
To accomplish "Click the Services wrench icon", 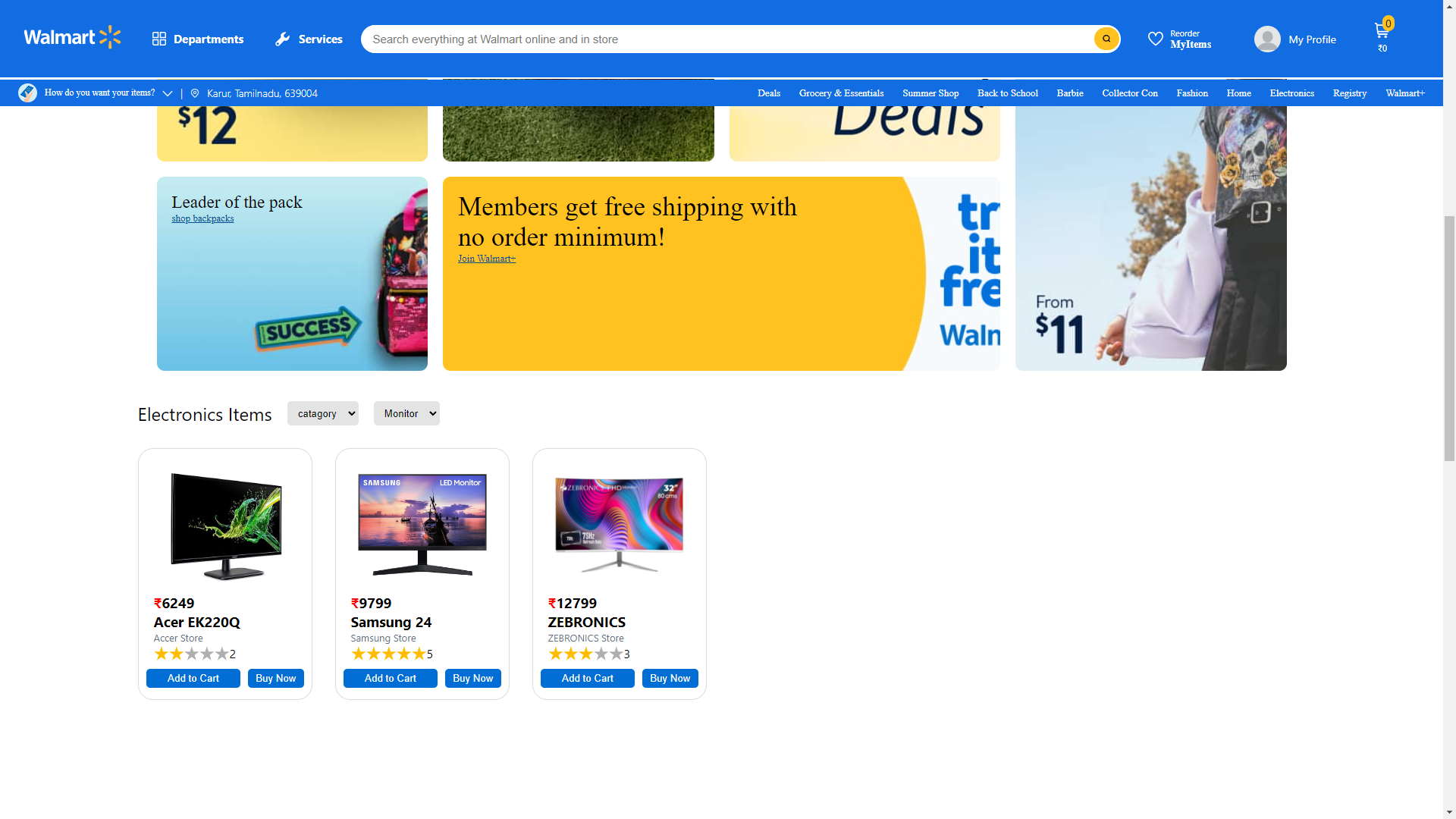I will [282, 39].
